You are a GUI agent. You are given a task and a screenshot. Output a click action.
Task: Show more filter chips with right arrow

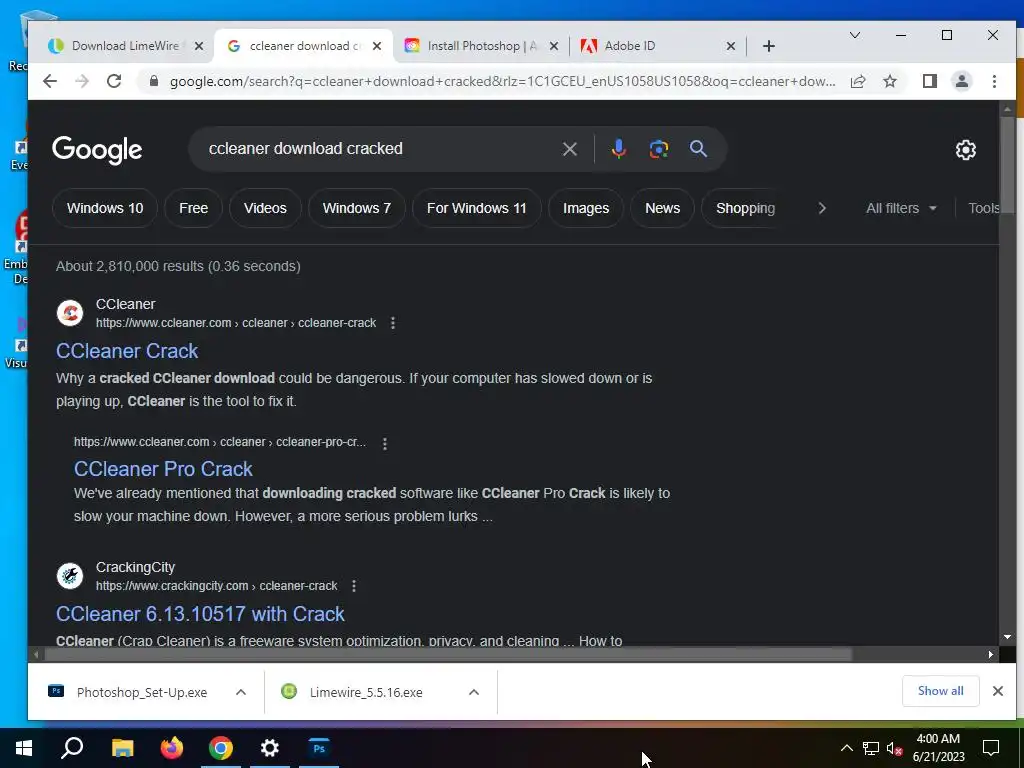point(822,208)
